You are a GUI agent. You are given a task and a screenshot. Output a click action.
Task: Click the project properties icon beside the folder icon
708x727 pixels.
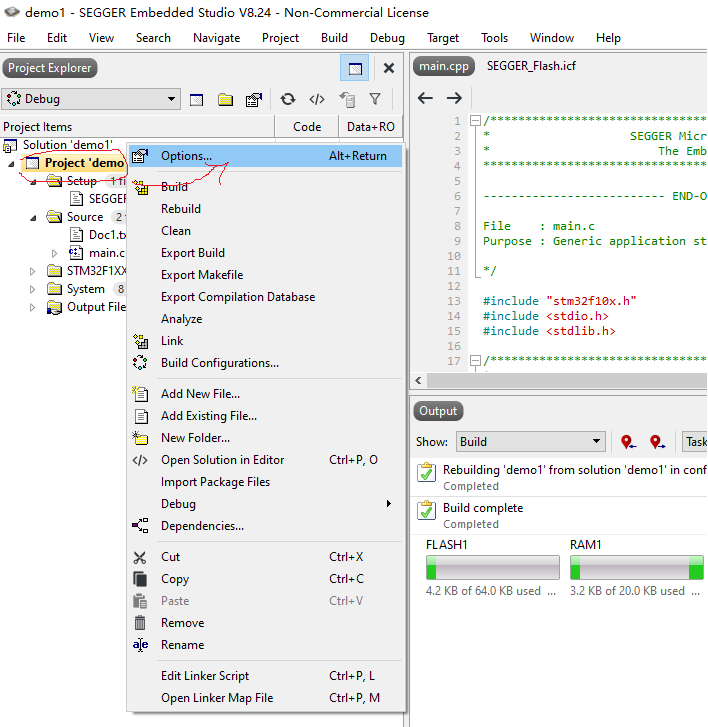click(x=254, y=99)
